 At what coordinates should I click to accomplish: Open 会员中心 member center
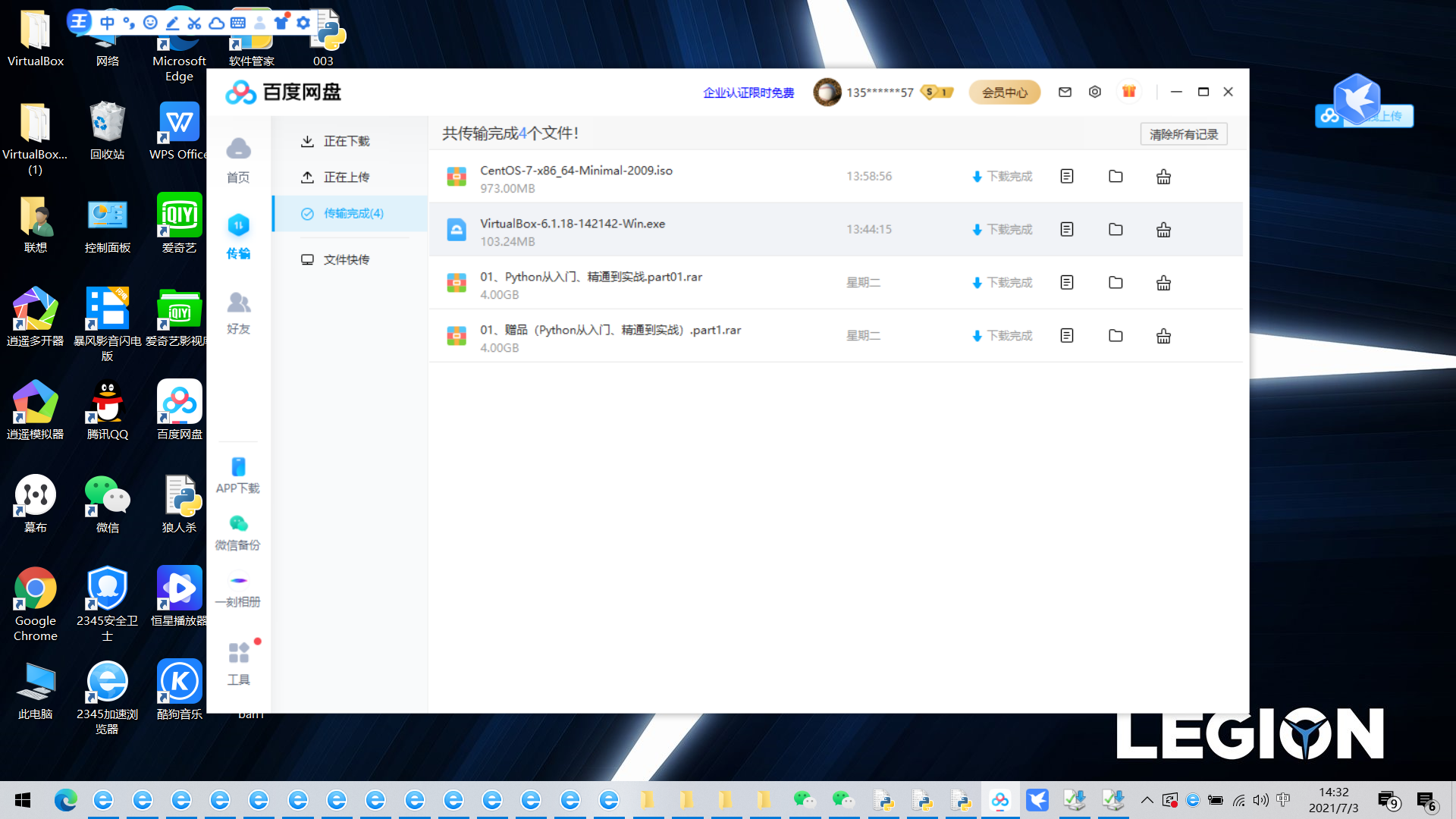[x=1004, y=93]
